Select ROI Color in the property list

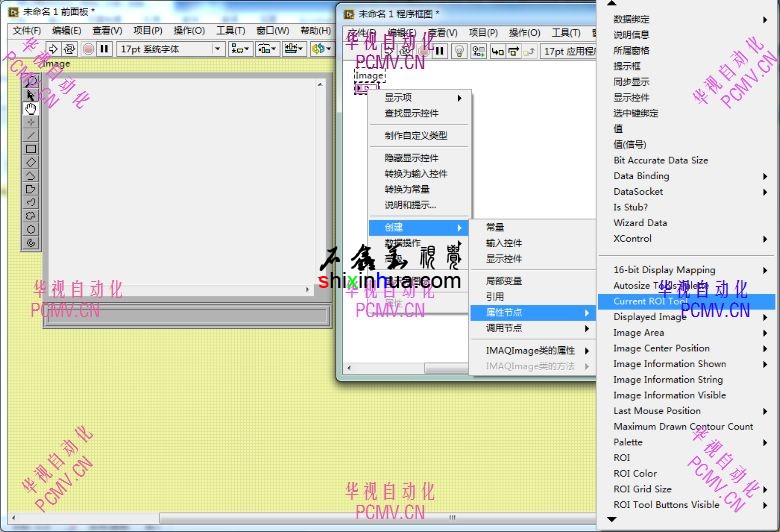635,473
